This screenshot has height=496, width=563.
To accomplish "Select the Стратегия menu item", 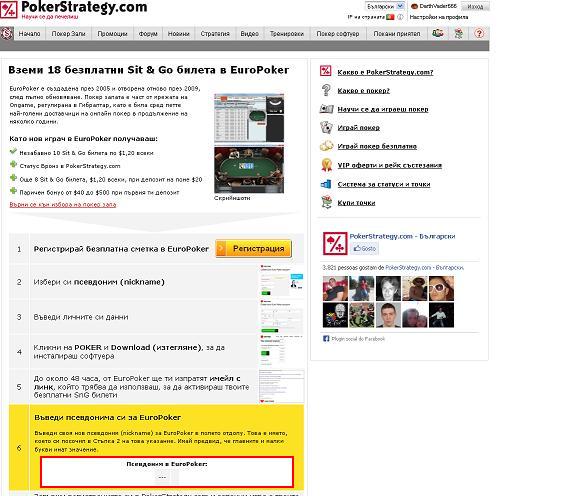I will (215, 33).
